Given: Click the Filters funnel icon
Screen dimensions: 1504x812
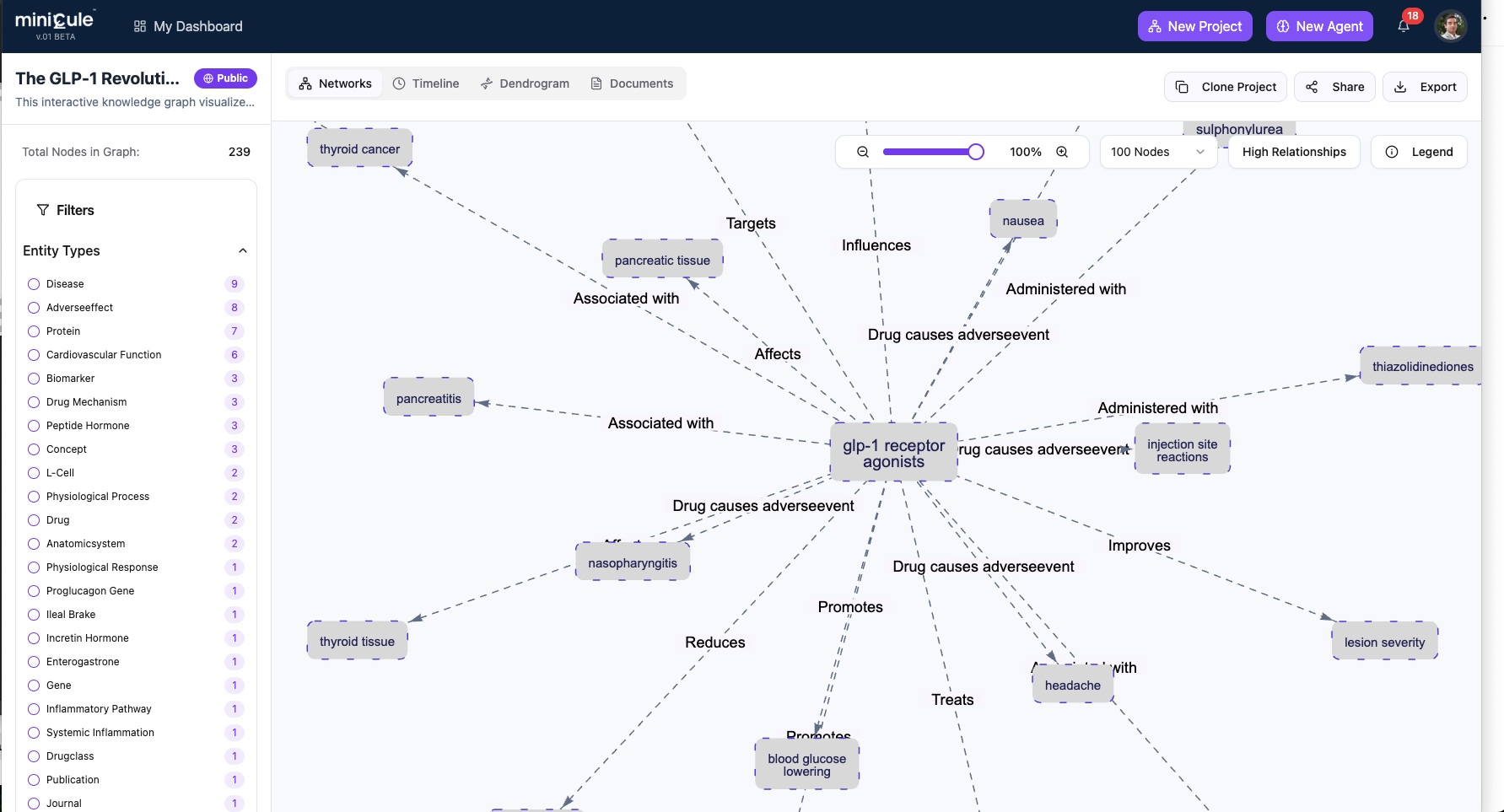Looking at the screenshot, I should coord(42,210).
